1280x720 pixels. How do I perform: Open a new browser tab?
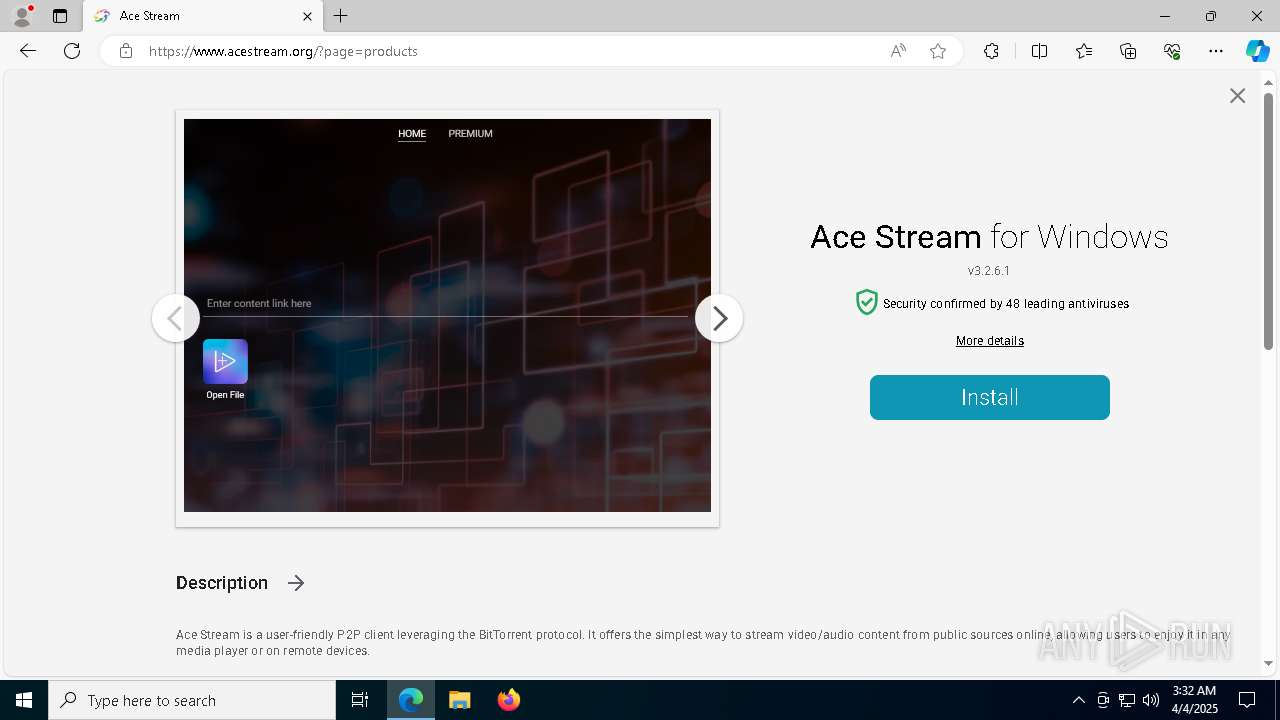tap(341, 16)
